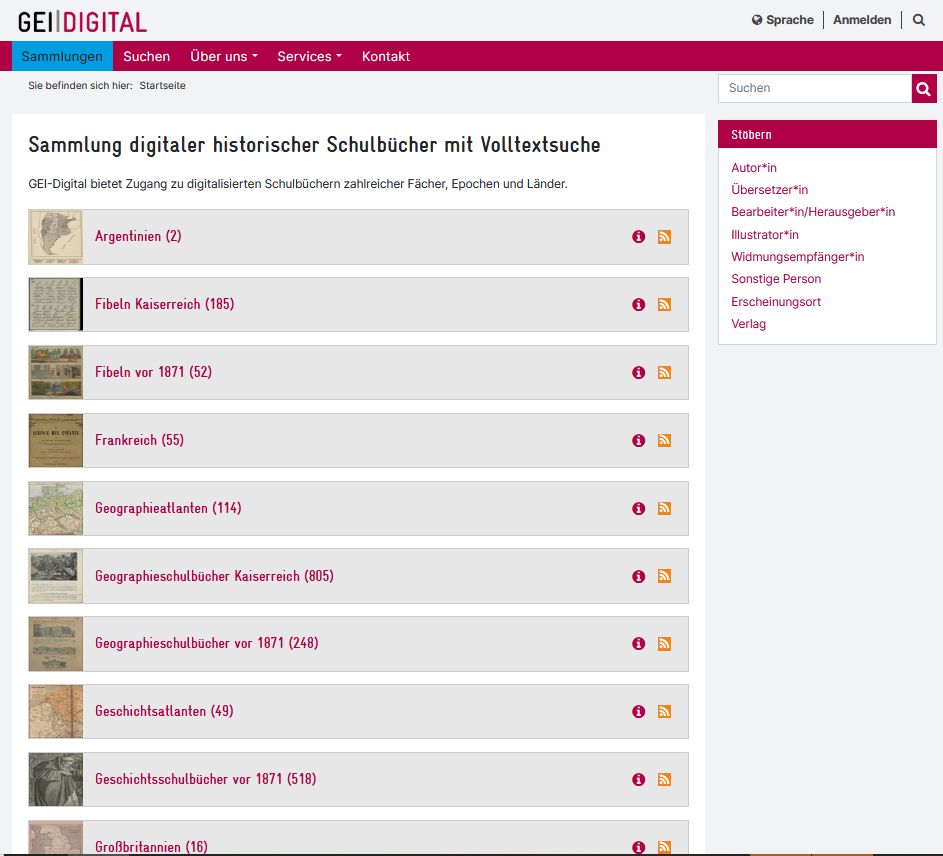Browse by Widmungsempfänger*in
943x856 pixels.
797,257
